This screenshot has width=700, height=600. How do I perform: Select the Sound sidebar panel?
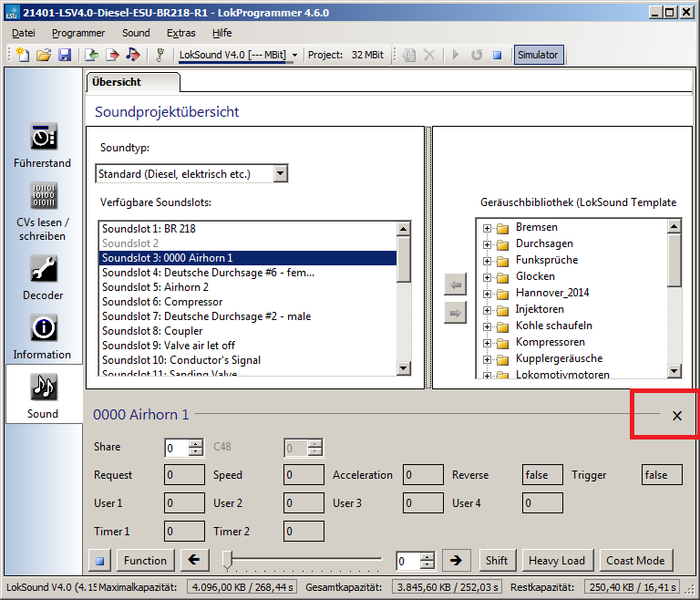coord(43,396)
